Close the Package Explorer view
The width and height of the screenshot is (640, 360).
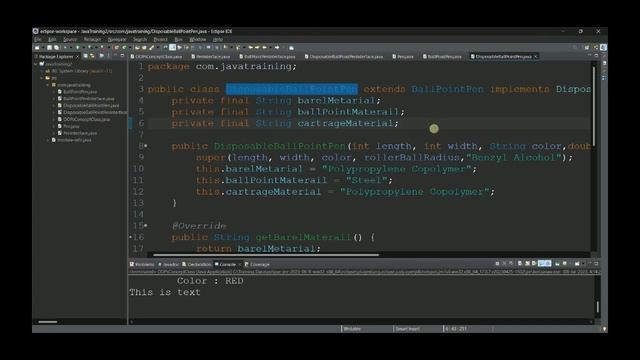click(77, 56)
